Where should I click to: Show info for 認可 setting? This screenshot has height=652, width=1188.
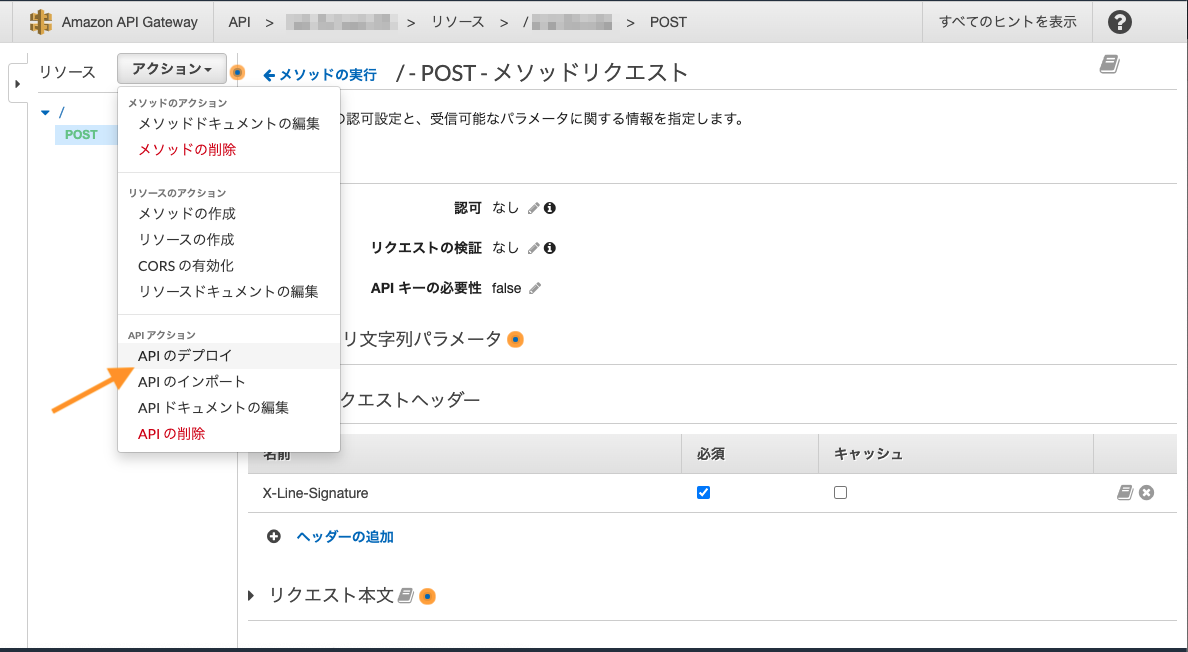point(550,207)
